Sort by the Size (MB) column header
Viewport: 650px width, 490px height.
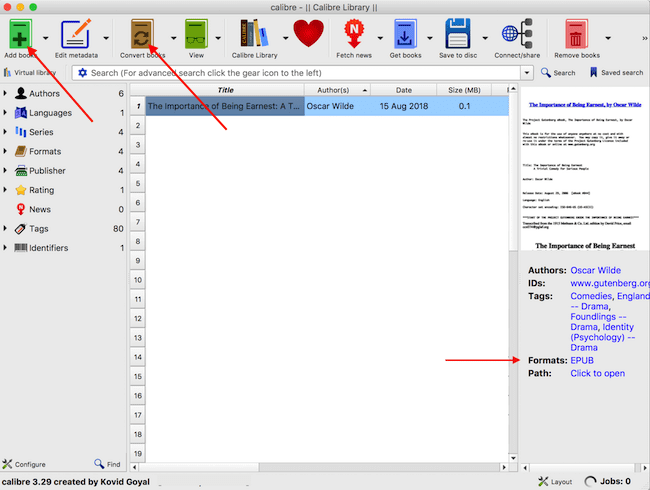pyautogui.click(x=464, y=90)
